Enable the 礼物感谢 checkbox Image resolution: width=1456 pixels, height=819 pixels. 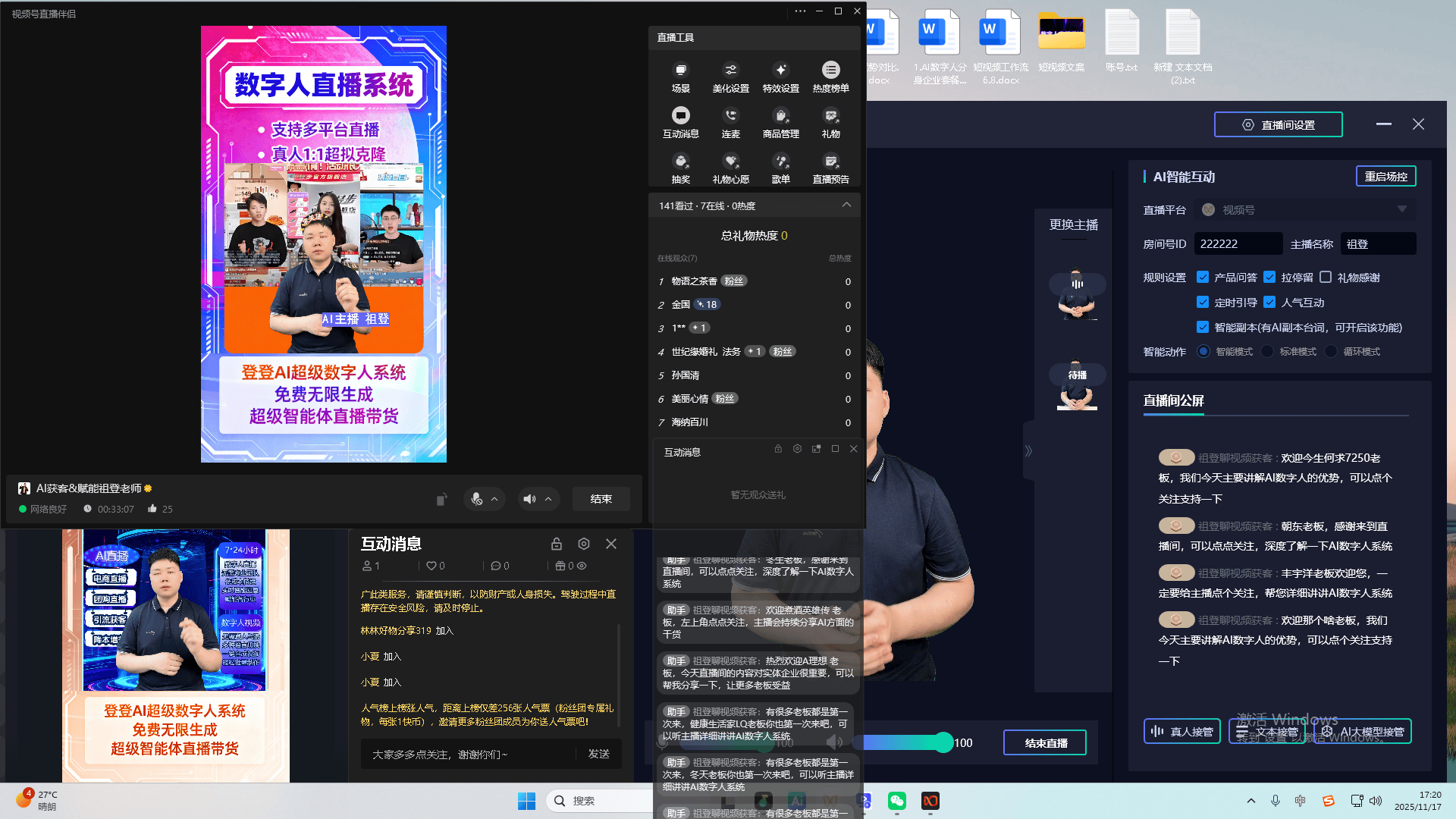(x=1326, y=278)
